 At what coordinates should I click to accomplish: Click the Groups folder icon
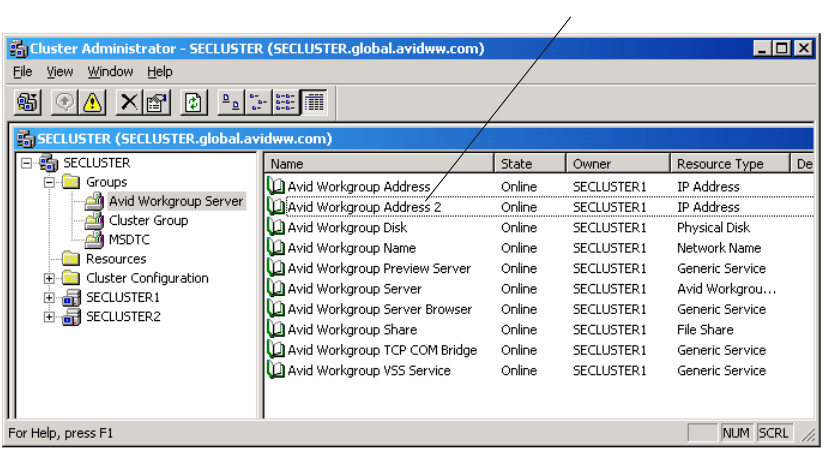[71, 182]
